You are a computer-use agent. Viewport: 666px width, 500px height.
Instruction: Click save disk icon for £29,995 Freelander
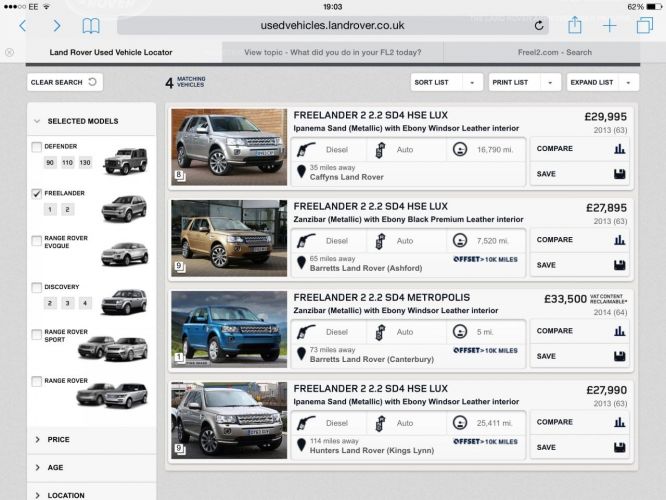(x=620, y=174)
